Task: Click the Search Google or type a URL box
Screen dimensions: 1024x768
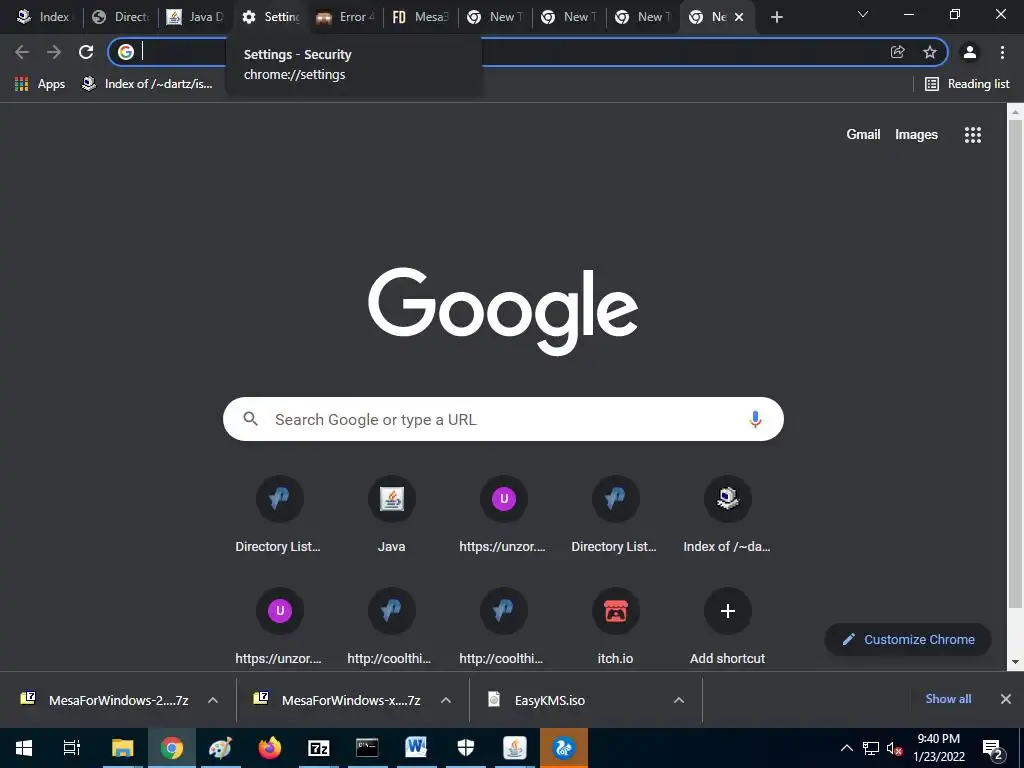Action: pyautogui.click(x=503, y=419)
